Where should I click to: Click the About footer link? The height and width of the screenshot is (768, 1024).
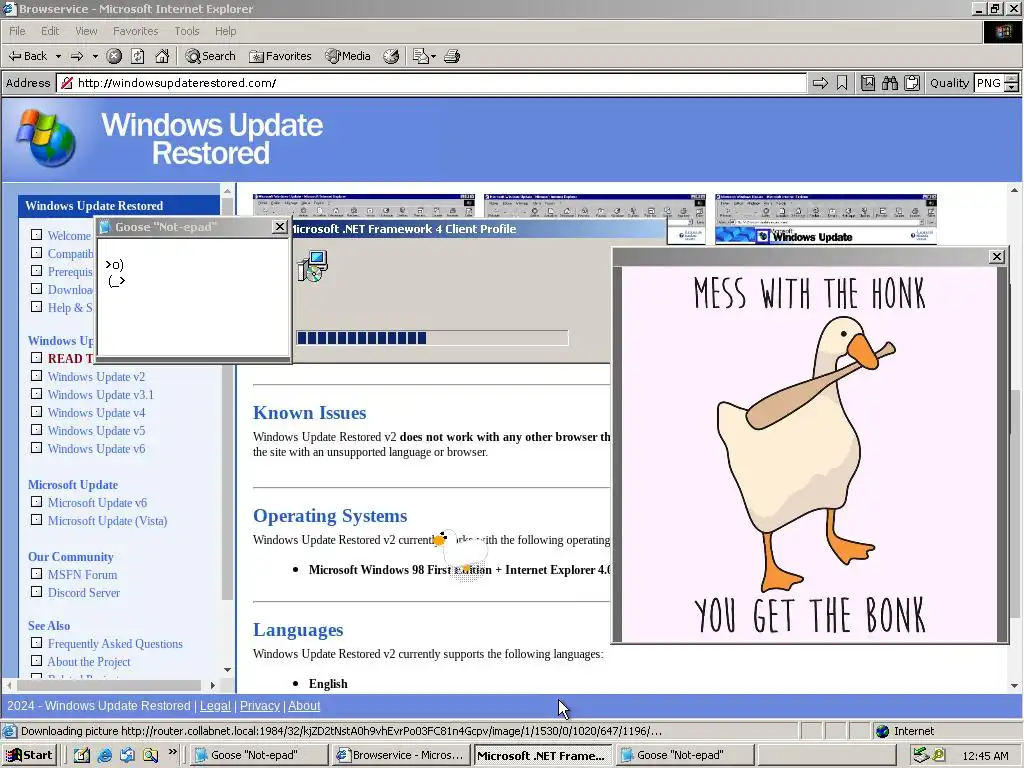coord(304,706)
